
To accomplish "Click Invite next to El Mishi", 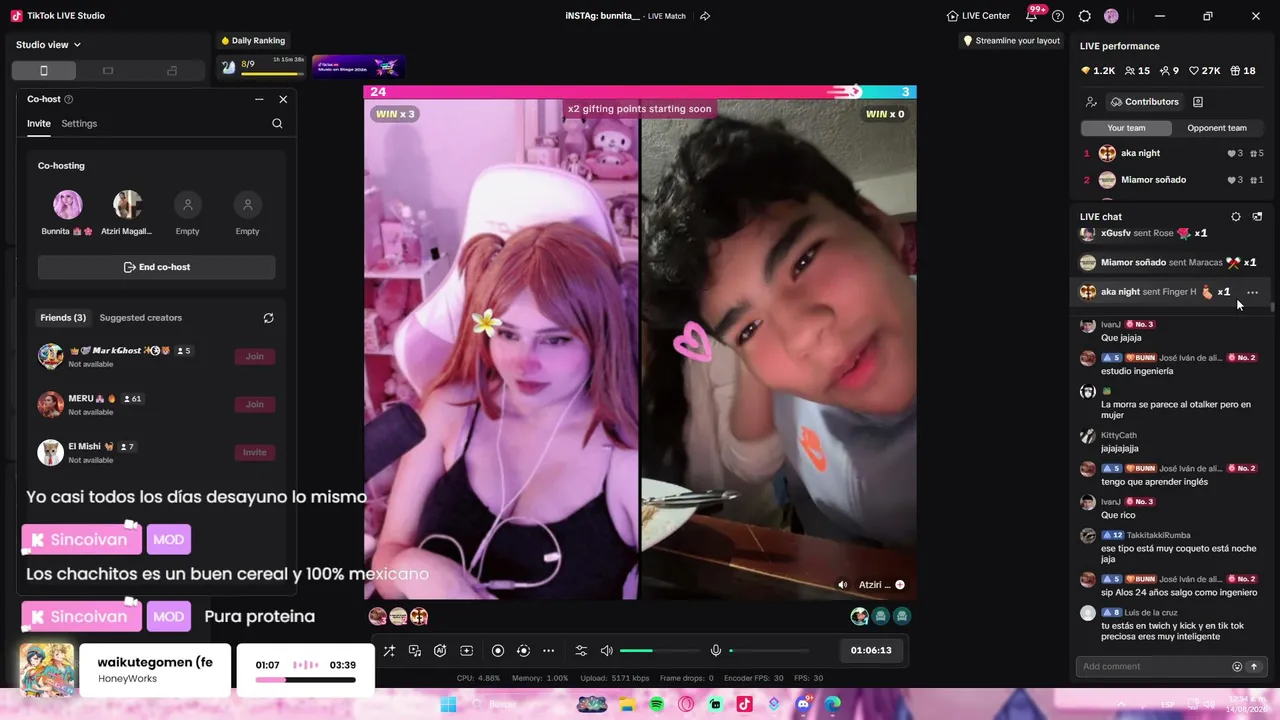I will [x=255, y=452].
